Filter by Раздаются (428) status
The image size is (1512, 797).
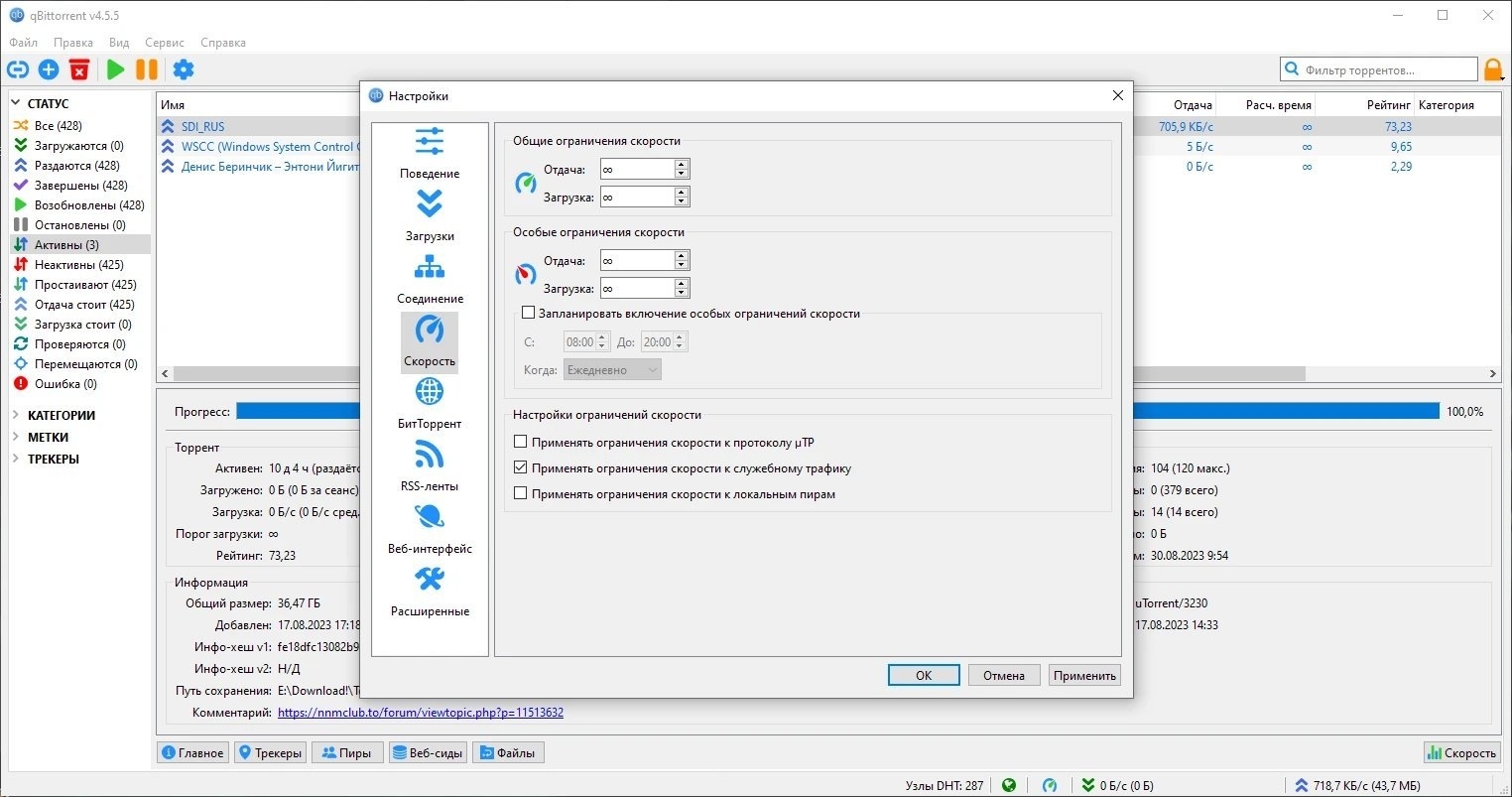(79, 166)
